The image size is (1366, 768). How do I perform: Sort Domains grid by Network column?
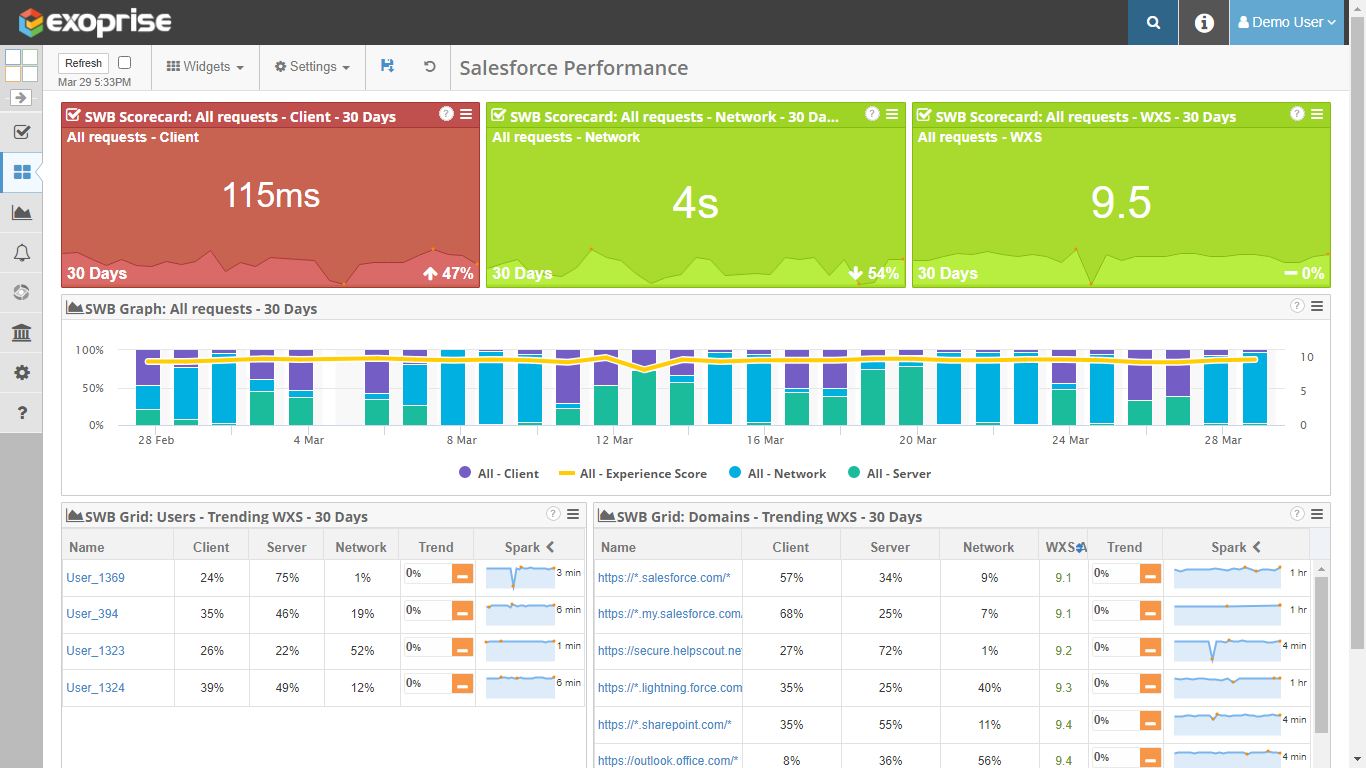[989, 547]
